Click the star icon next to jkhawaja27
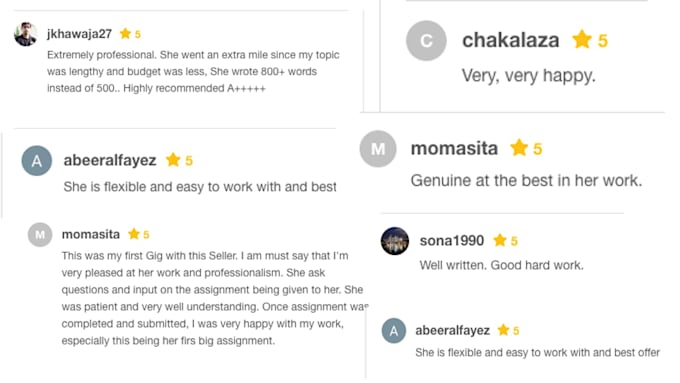The image size is (680, 383). [125, 33]
